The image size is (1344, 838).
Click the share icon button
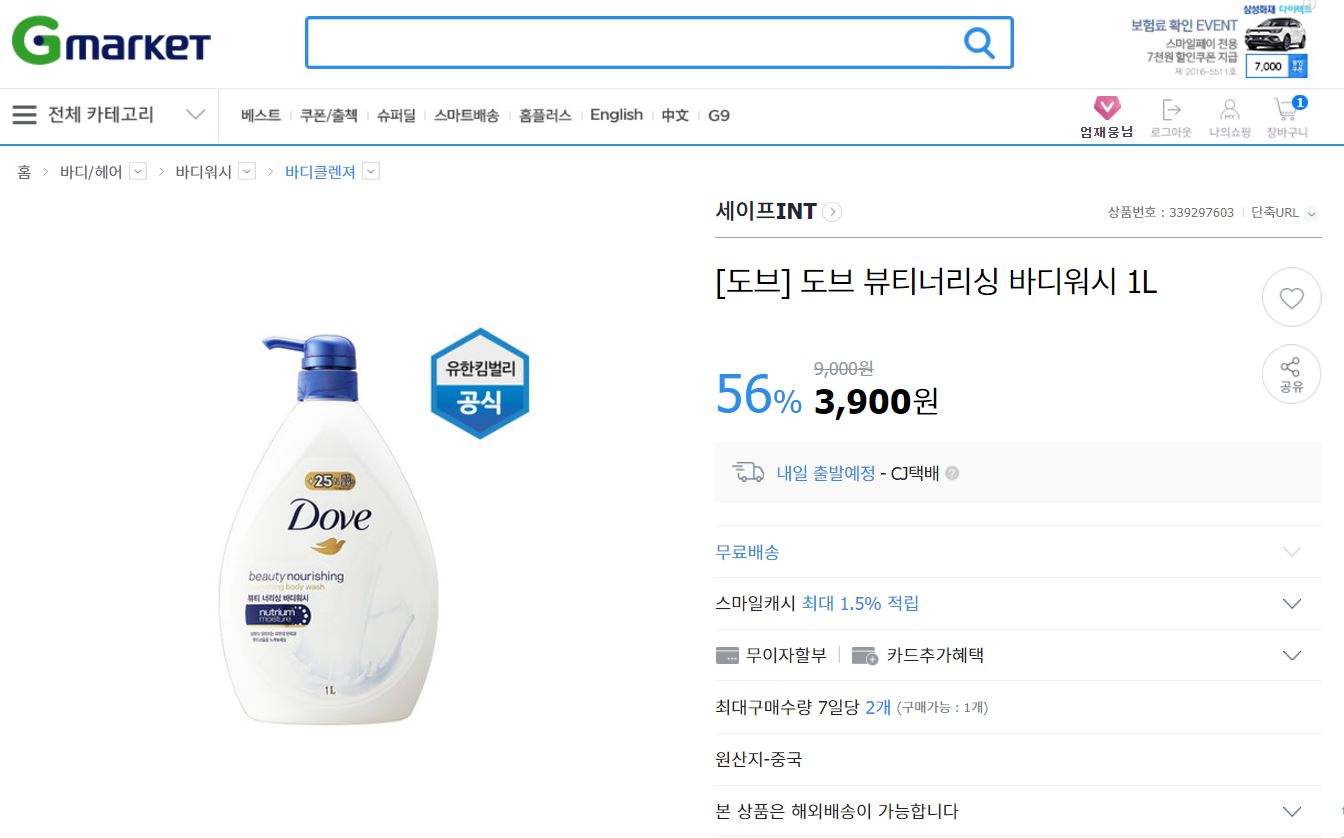[1291, 374]
